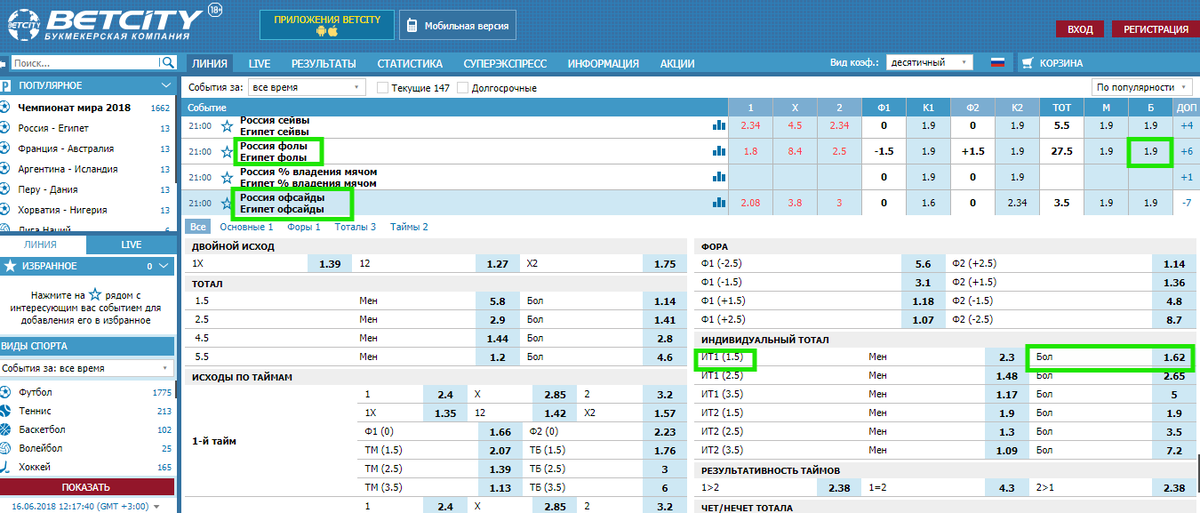Favorite the Россия фолы event star

point(227,152)
